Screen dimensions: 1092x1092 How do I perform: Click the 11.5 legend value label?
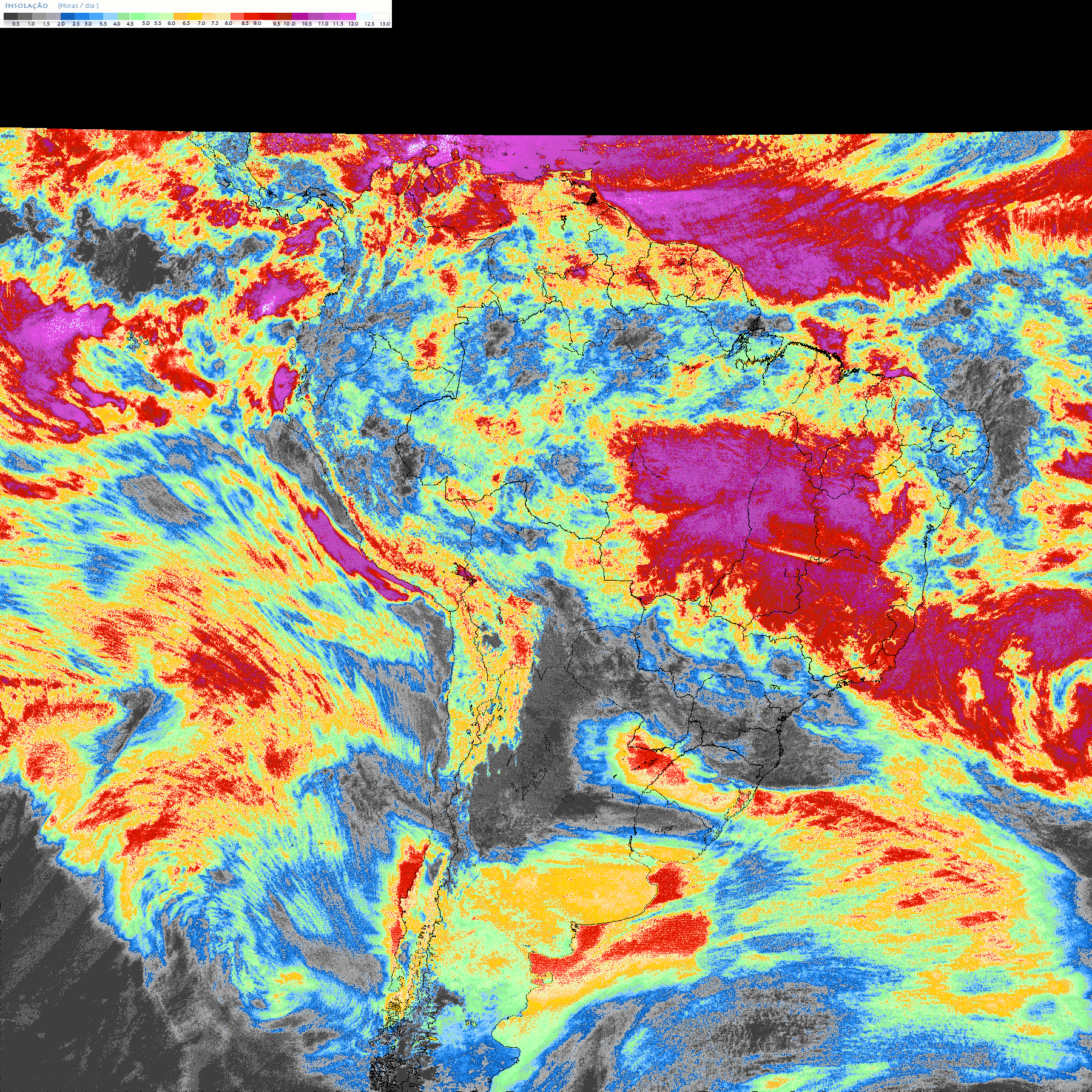[x=338, y=24]
